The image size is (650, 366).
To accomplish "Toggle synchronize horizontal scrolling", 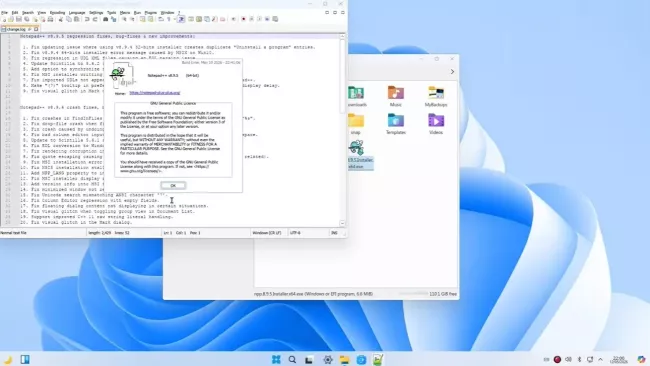I will pyautogui.click(x=151, y=19).
